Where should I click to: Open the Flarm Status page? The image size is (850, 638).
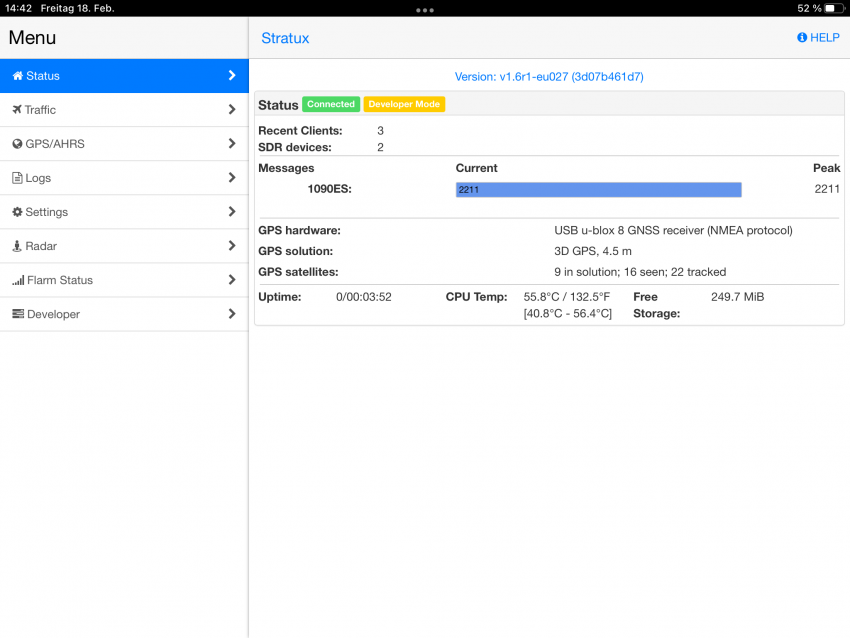(124, 280)
